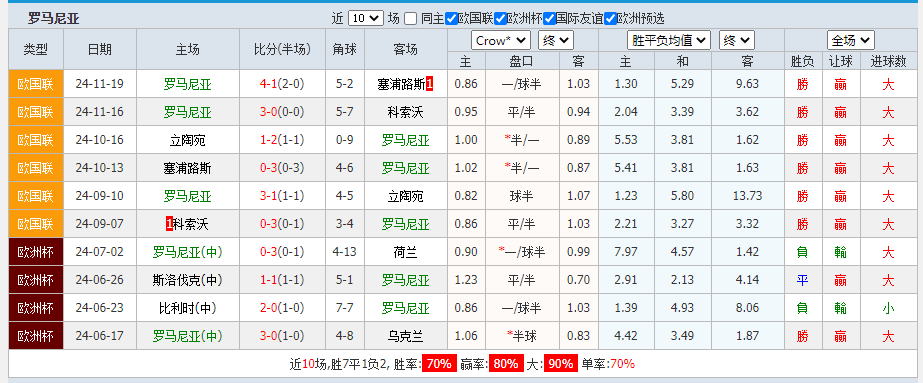Click the 角球 column header

[344, 49]
